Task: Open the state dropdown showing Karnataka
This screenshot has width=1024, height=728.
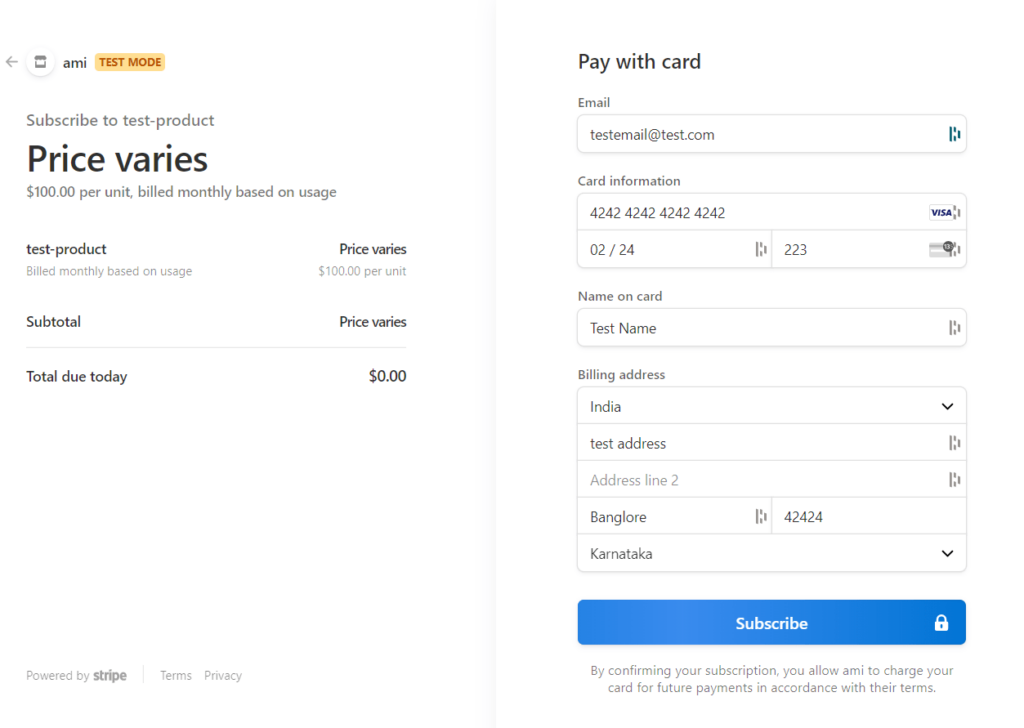Action: [x=771, y=553]
